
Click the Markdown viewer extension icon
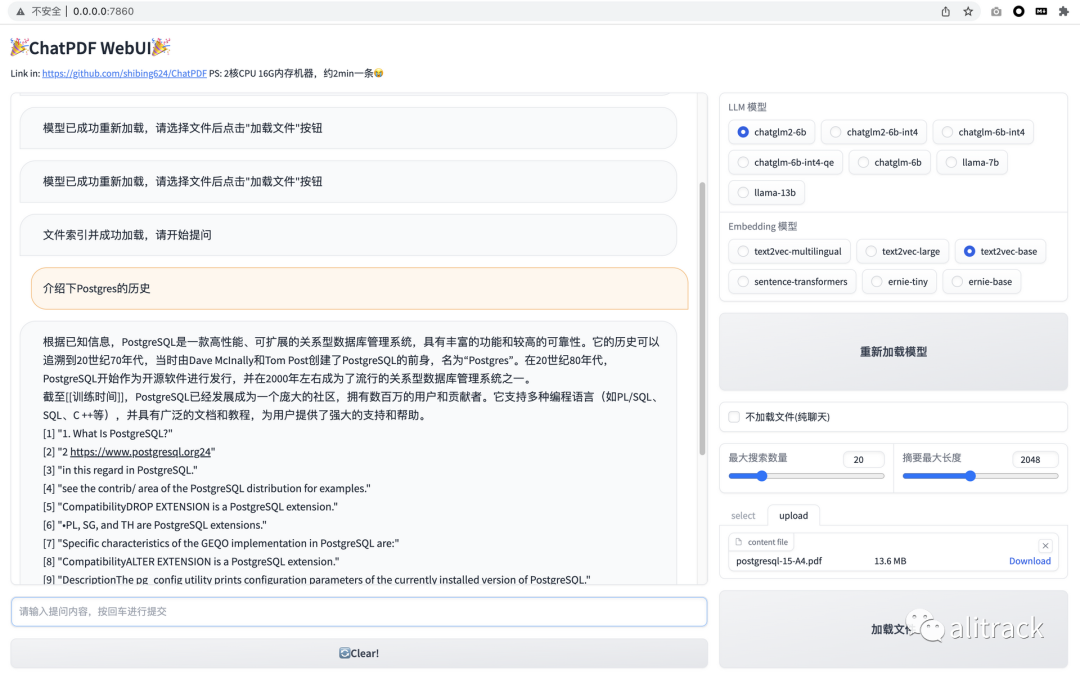pyautogui.click(x=1042, y=11)
